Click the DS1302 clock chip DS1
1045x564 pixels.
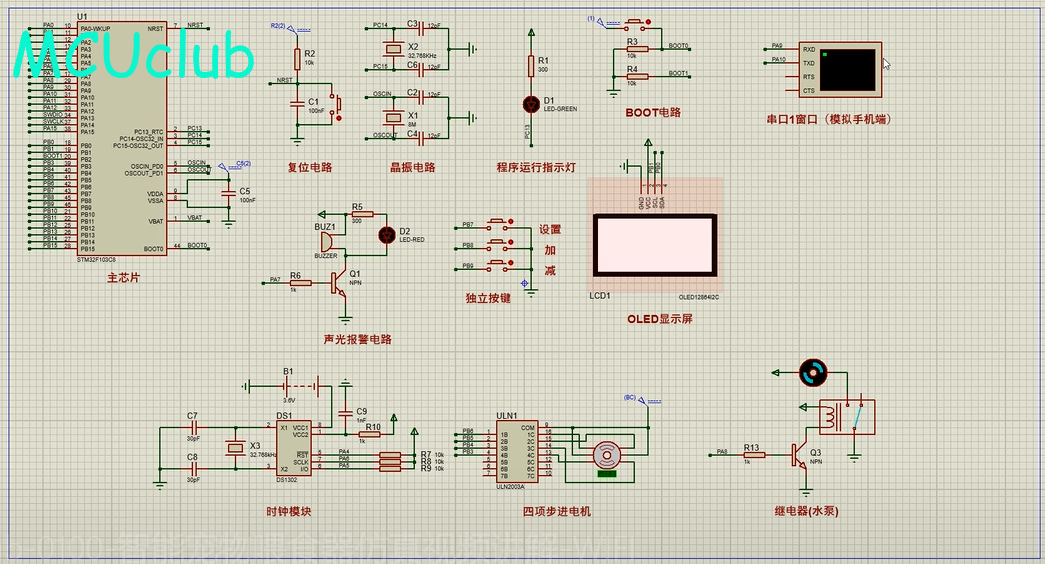(x=295, y=447)
